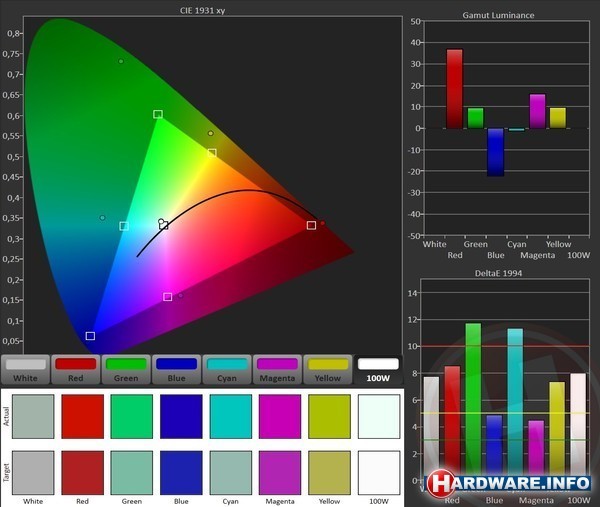Click the Actual red swatch
Image resolution: width=600 pixels, height=507 pixels.
[82, 415]
